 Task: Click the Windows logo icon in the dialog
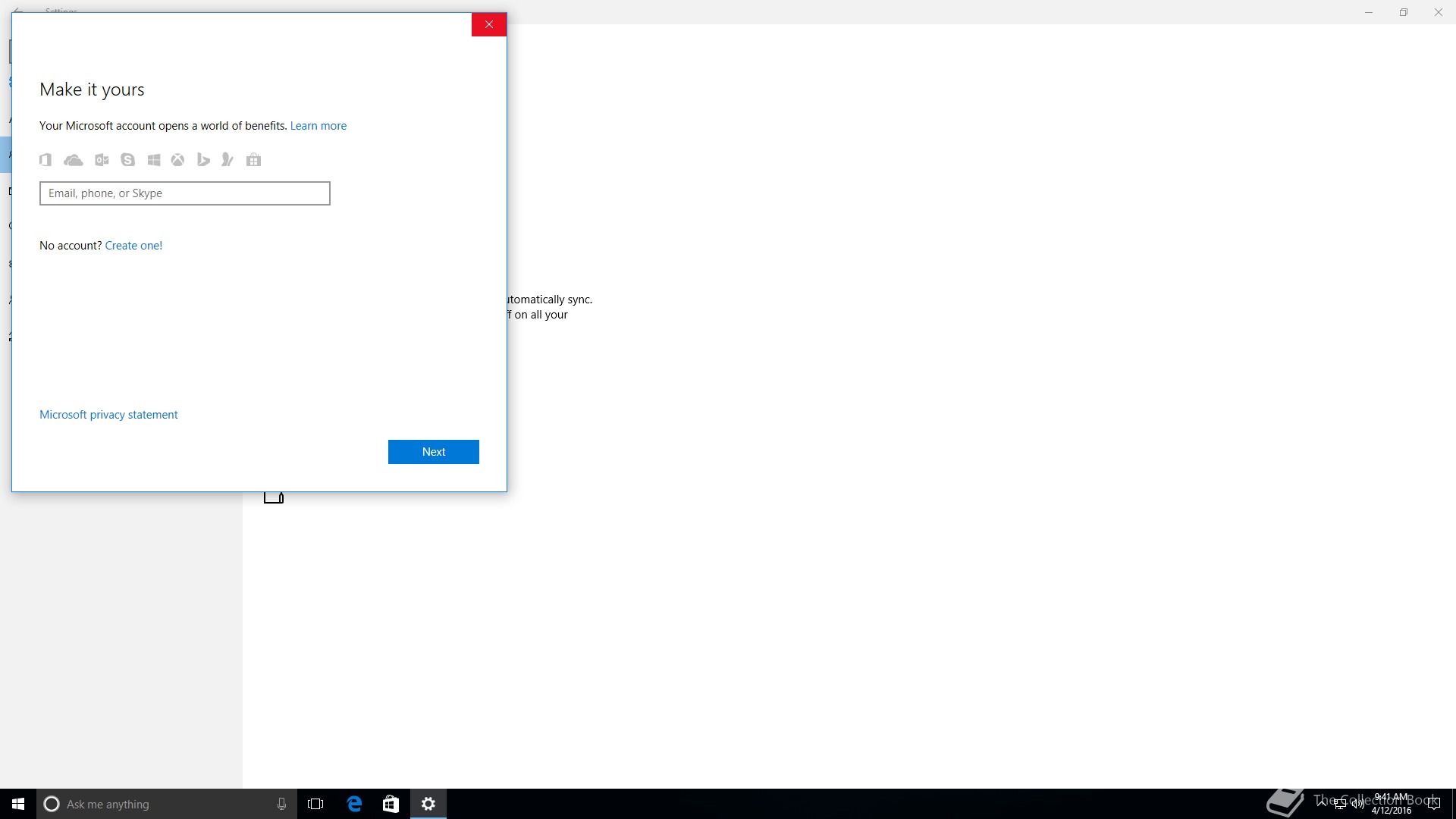click(x=154, y=160)
